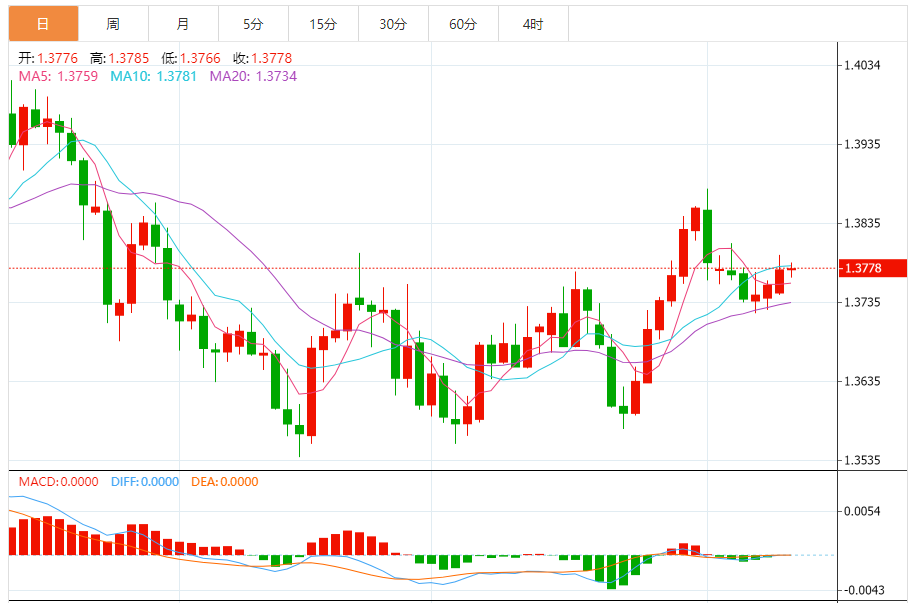The height and width of the screenshot is (603, 912).
Task: Click the 1.3835 price axis label
Action: click(862, 223)
